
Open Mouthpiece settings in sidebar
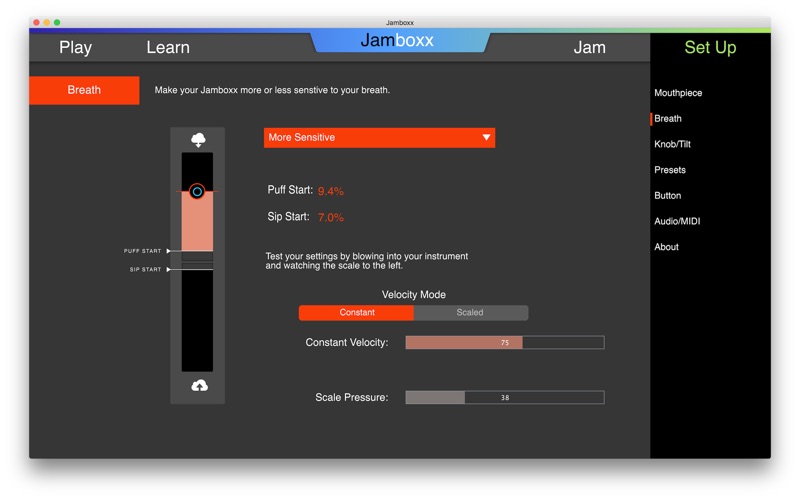click(678, 93)
